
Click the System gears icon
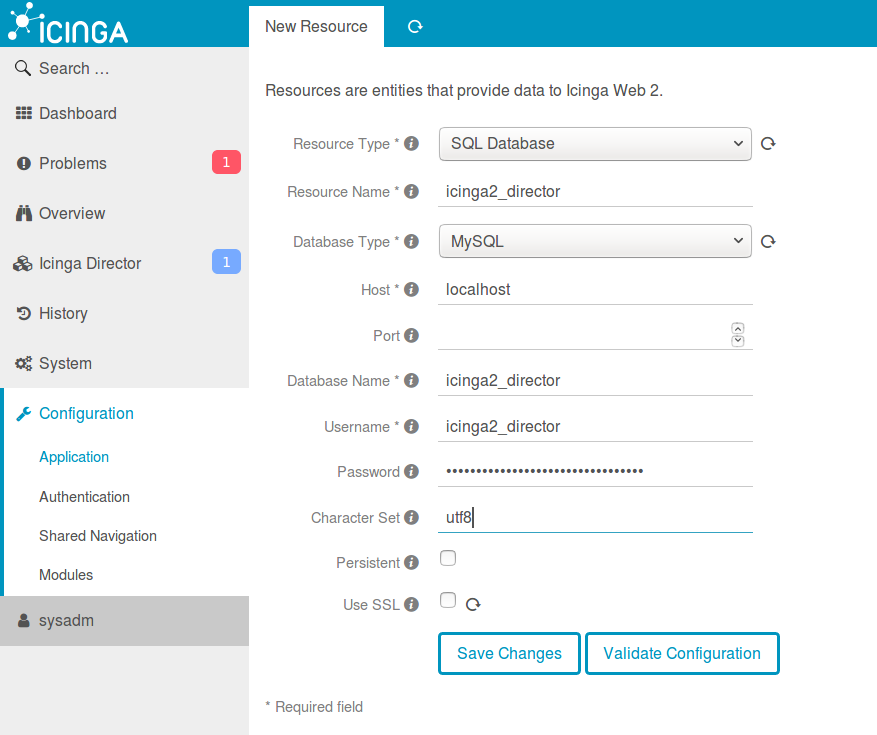point(23,364)
